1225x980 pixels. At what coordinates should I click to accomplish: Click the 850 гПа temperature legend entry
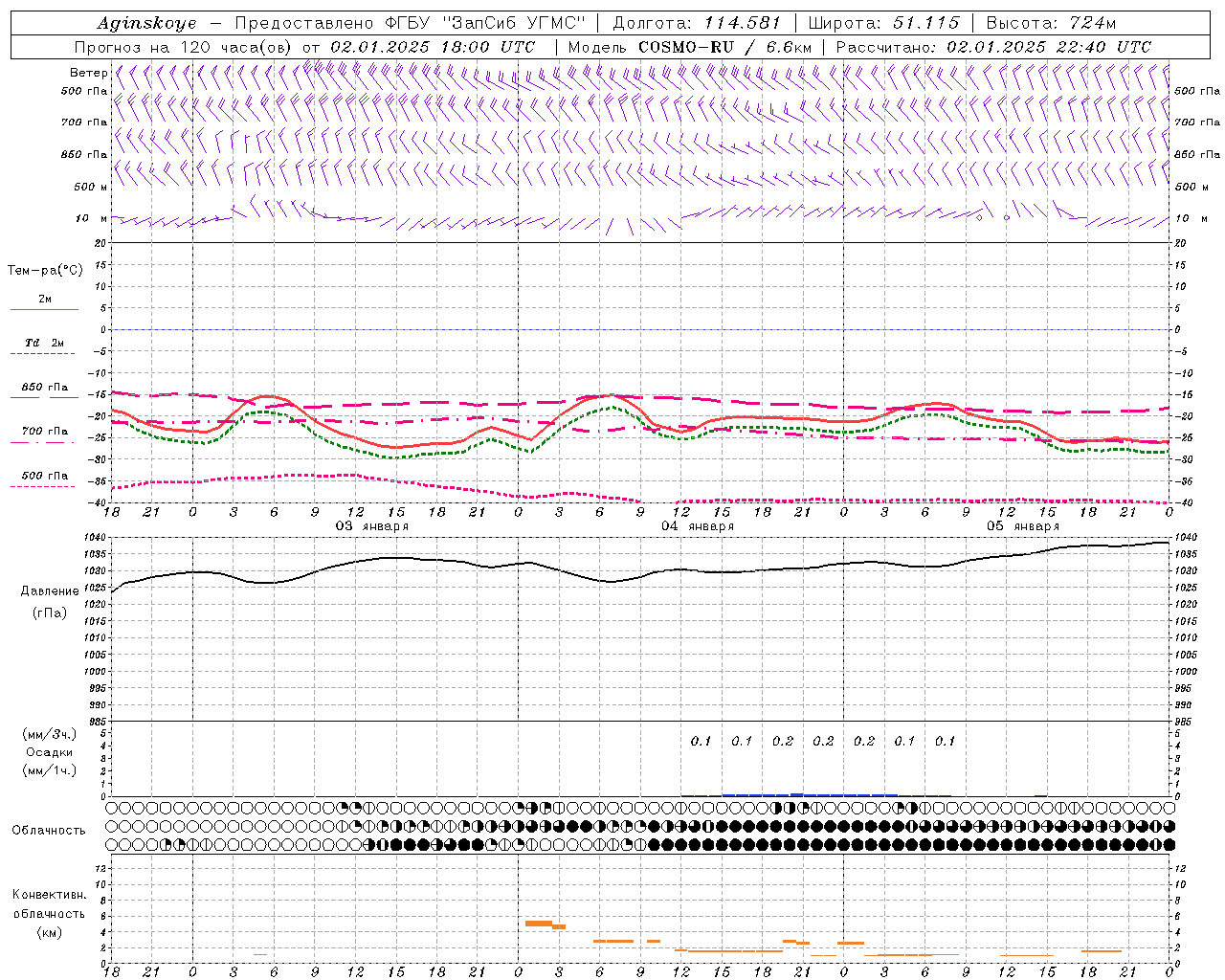click(44, 388)
